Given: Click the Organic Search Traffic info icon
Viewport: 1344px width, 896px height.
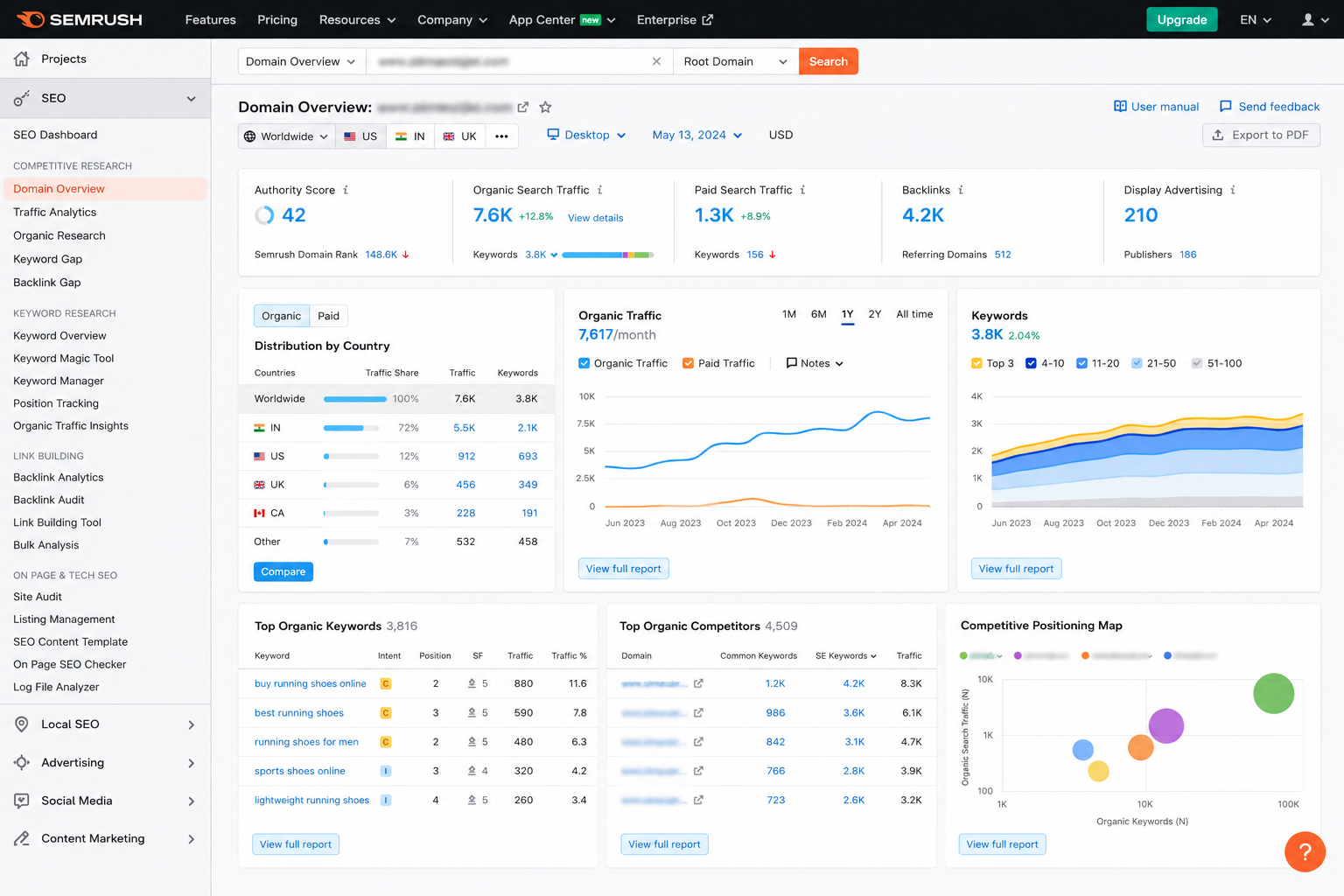Looking at the screenshot, I should click(x=599, y=190).
